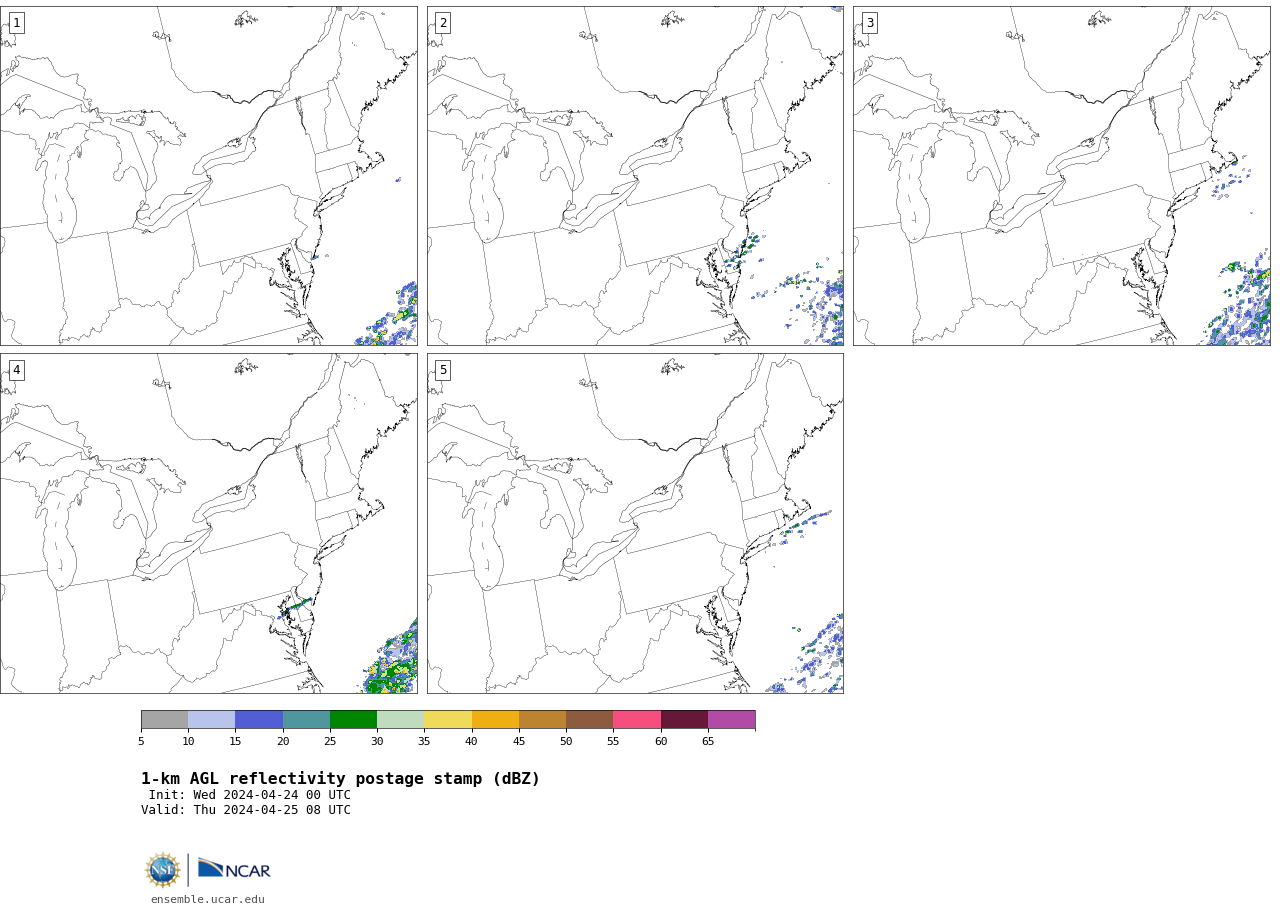Click the purple 65+ dBZ swatch
1280x910 pixels.
pos(731,720)
